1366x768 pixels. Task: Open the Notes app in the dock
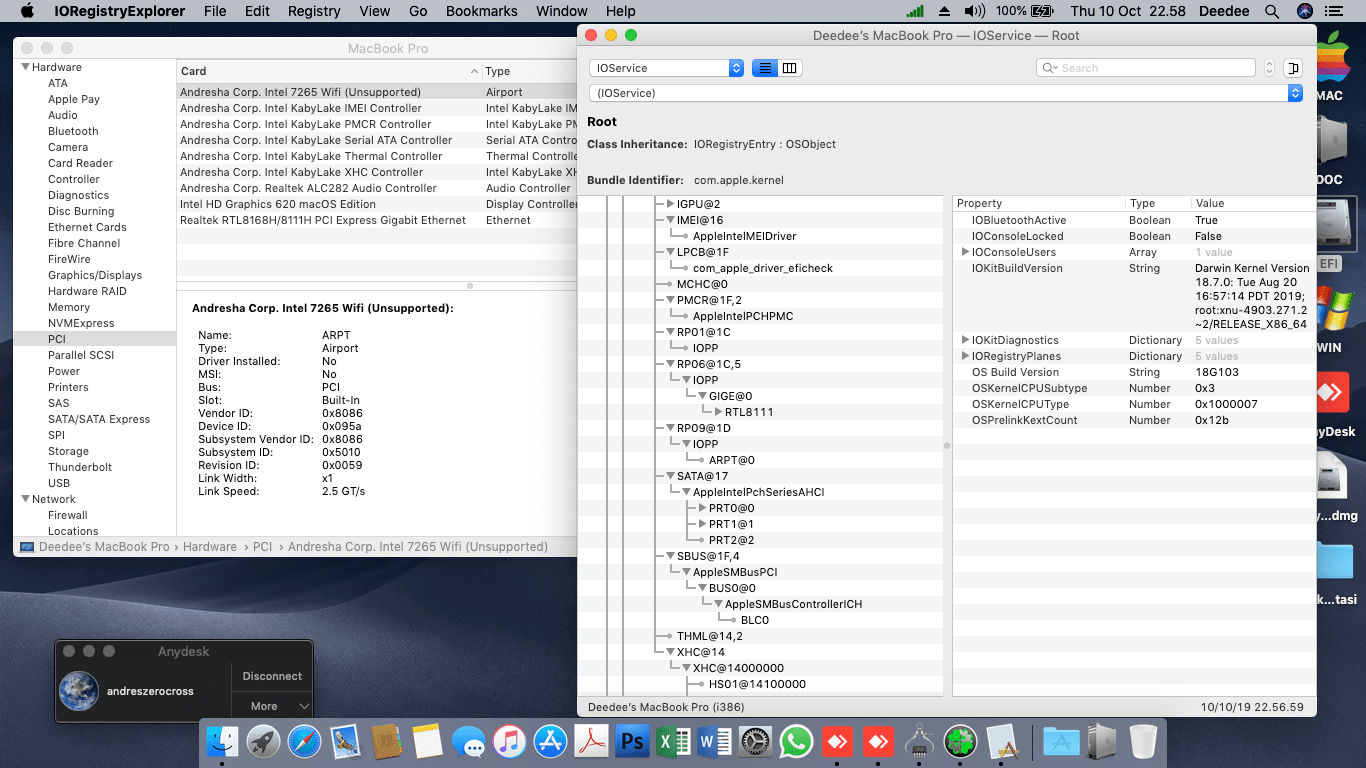pos(427,741)
